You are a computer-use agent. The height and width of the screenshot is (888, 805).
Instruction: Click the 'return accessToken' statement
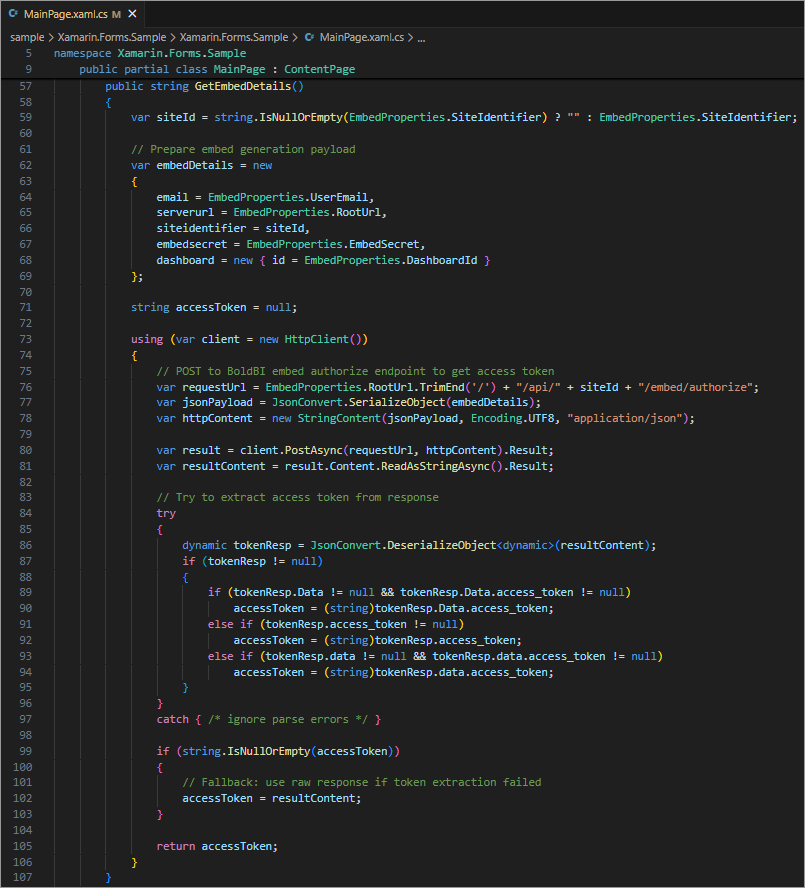[x=216, y=845]
